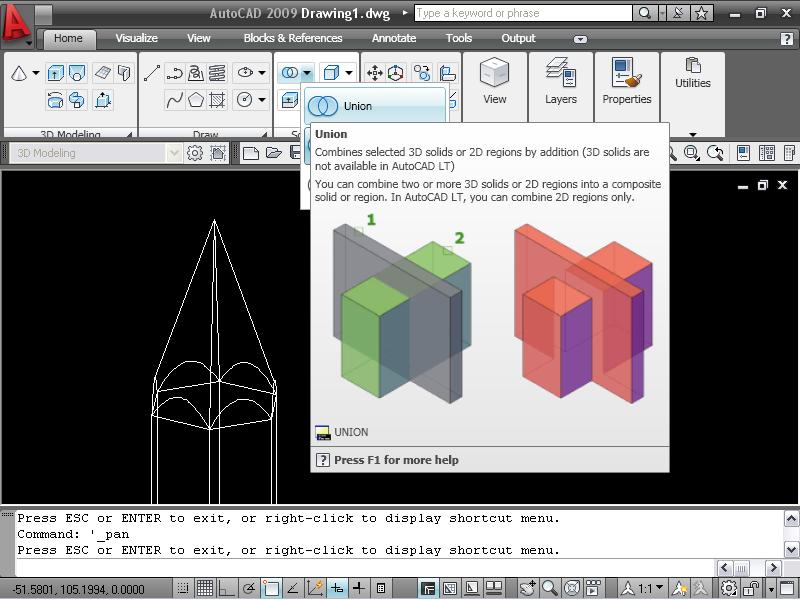The height and width of the screenshot is (600, 800).
Task: Select the 3D Rotate gizmo tool
Action: 395,73
